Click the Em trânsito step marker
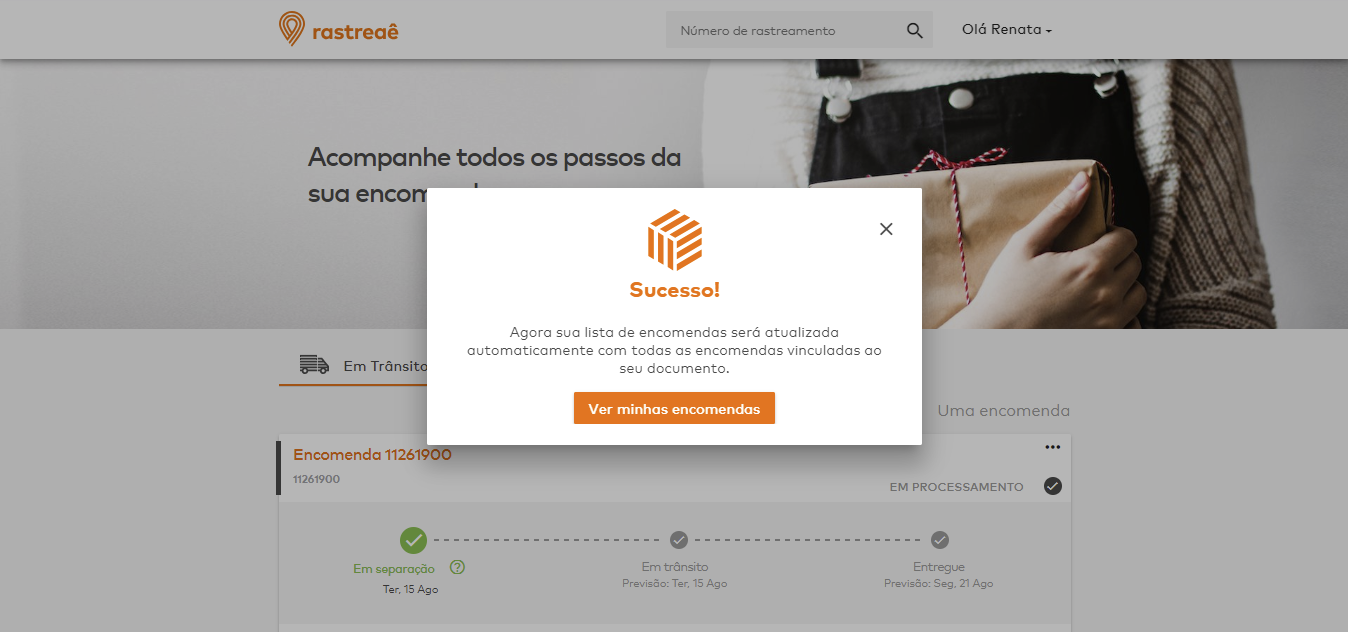 click(x=678, y=540)
